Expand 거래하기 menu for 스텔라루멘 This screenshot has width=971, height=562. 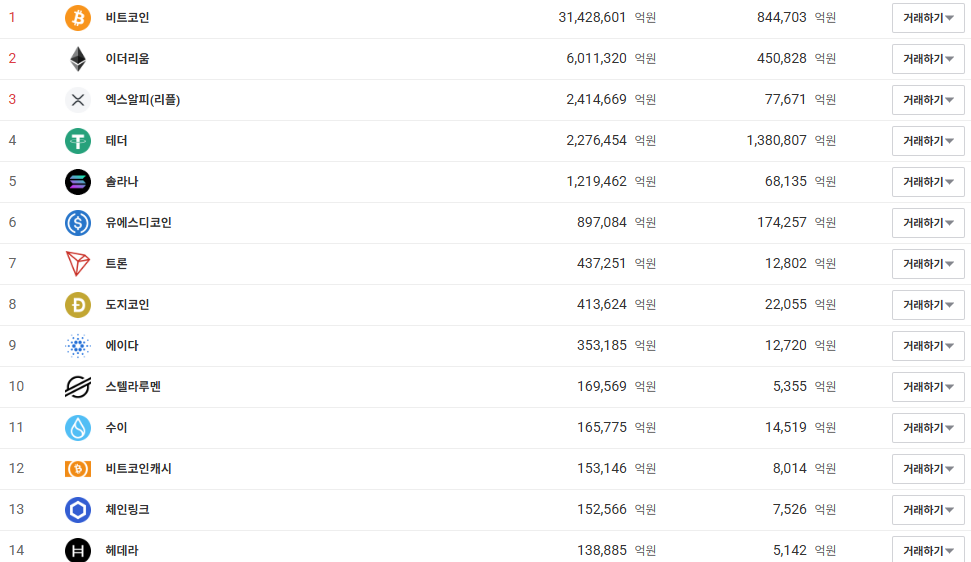click(928, 387)
